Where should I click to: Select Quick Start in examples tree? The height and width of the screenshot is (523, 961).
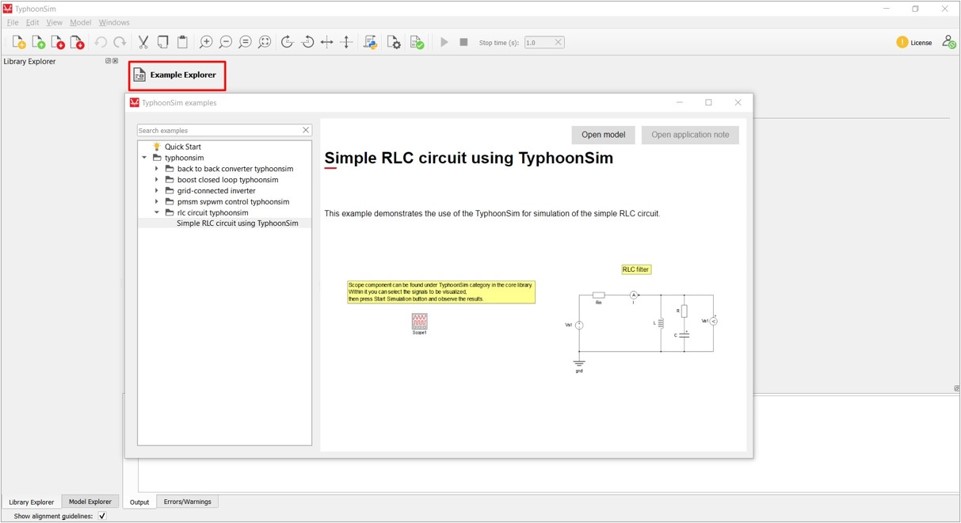pos(183,147)
